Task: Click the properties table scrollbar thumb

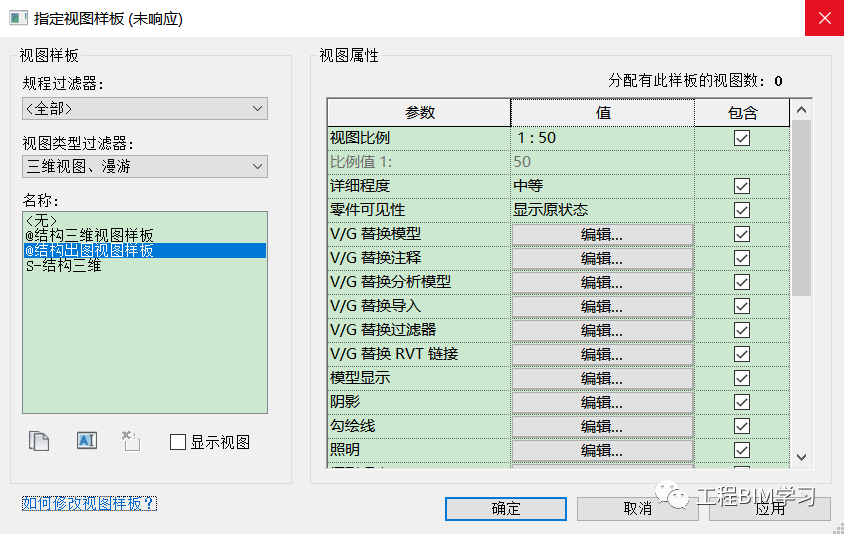Action: (x=801, y=208)
